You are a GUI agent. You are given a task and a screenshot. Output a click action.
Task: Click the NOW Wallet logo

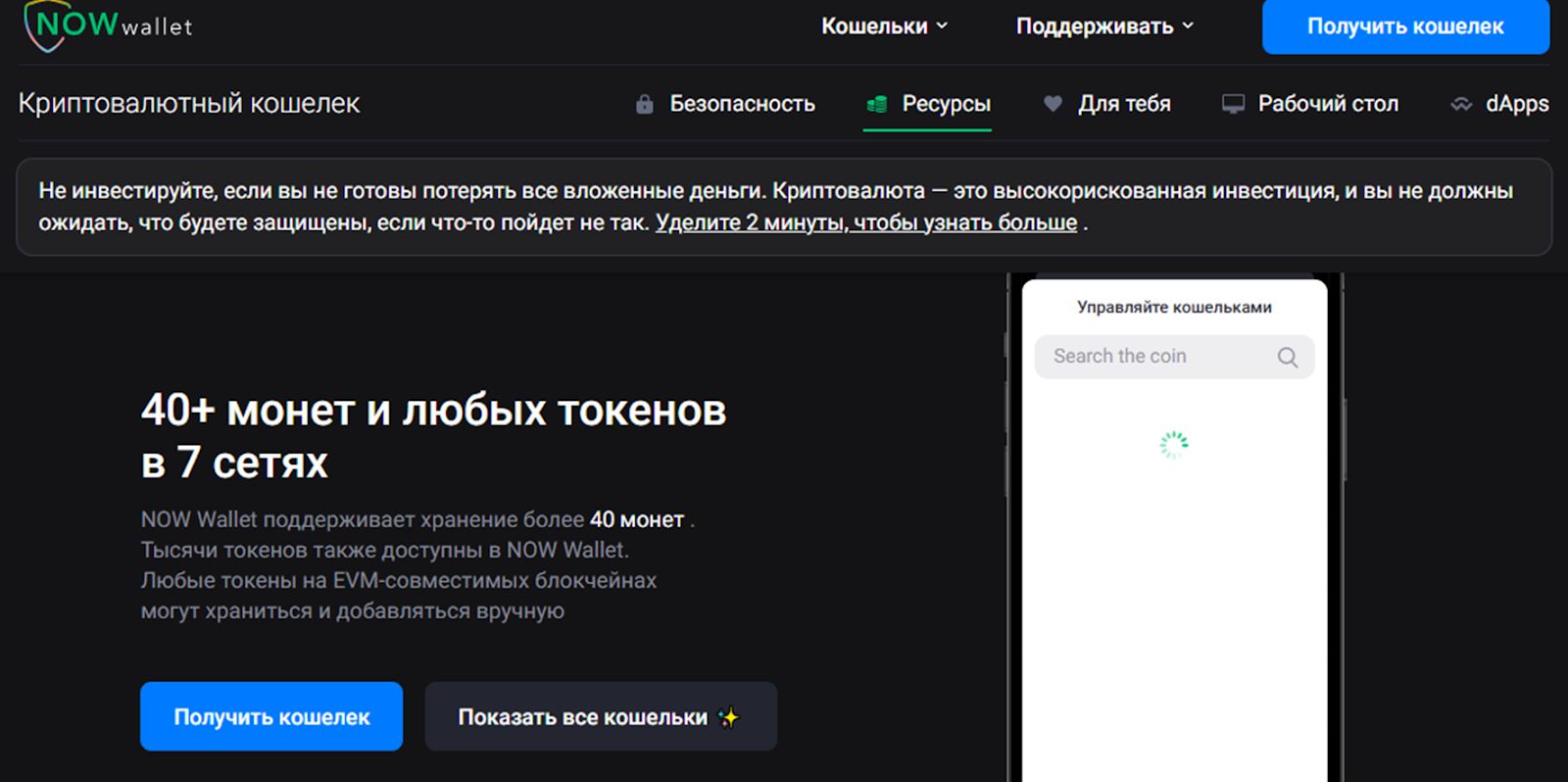(108, 25)
